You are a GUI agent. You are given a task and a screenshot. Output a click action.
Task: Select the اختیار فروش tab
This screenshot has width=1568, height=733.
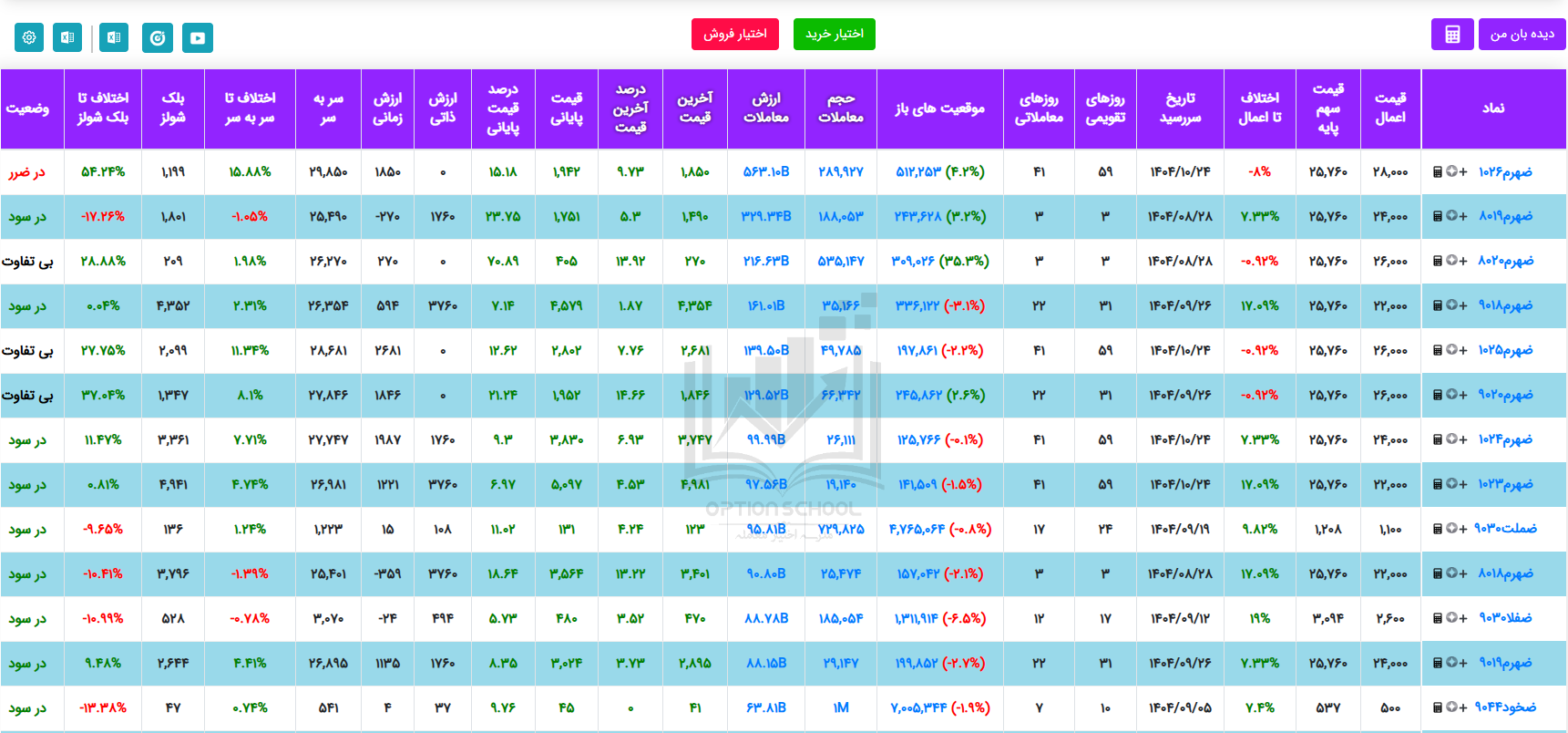(734, 34)
